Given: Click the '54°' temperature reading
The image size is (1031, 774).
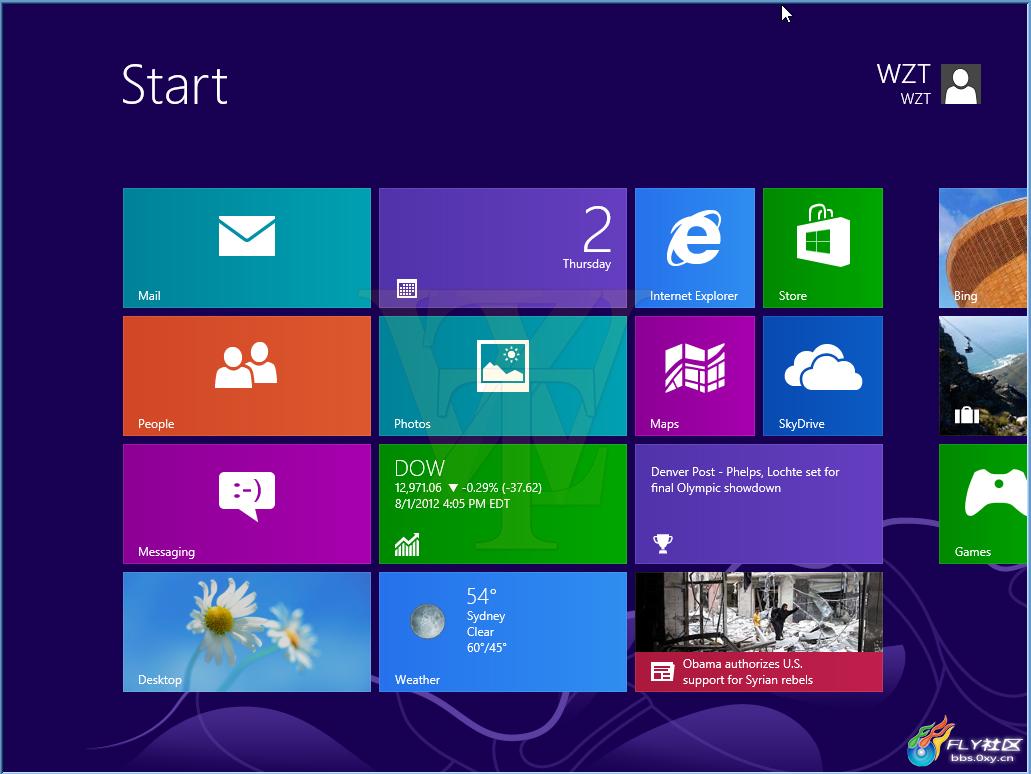Looking at the screenshot, I should tap(481, 596).
